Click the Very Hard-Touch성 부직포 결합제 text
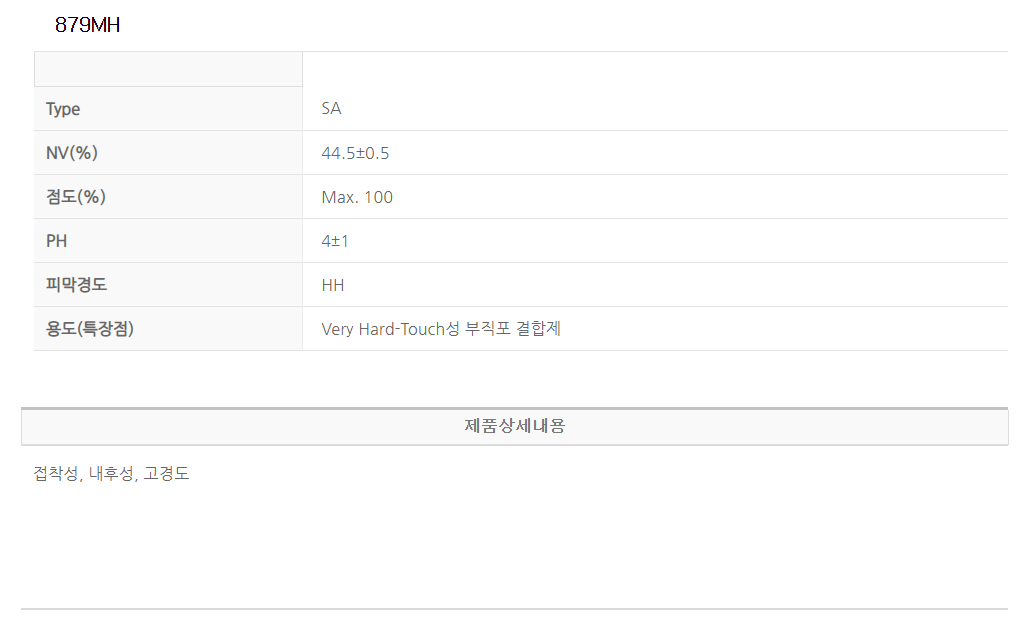1026x633 pixels. [441, 329]
